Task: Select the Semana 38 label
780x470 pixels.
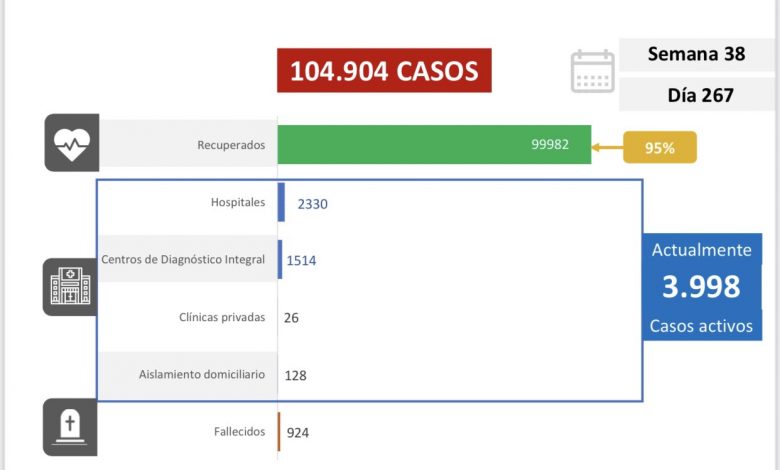Action: click(696, 54)
